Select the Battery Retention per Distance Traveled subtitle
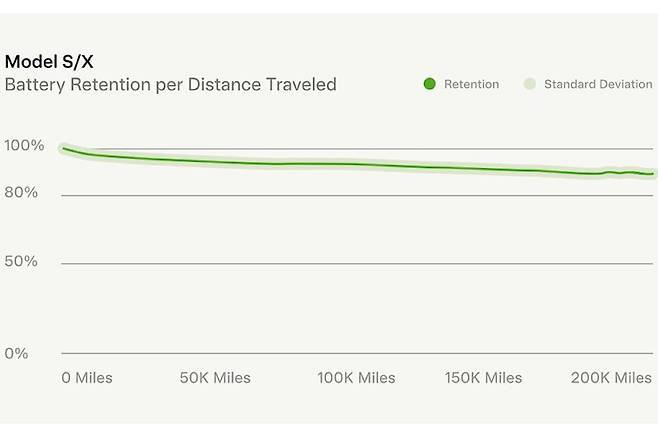 pyautogui.click(x=170, y=85)
